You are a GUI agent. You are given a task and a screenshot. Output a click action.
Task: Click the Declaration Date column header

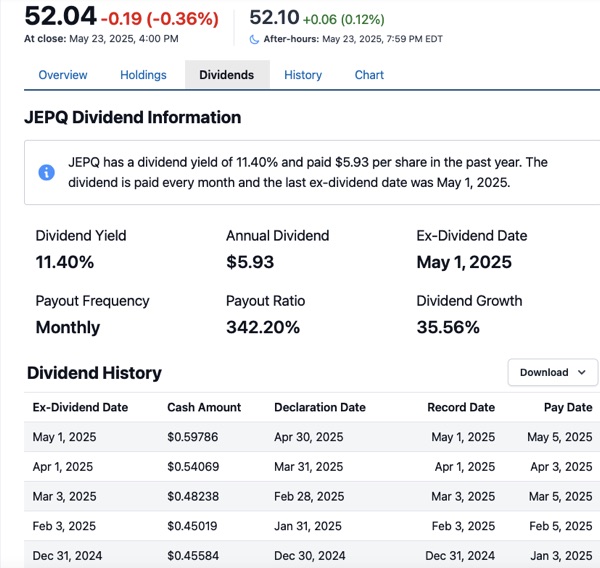pyautogui.click(x=319, y=407)
